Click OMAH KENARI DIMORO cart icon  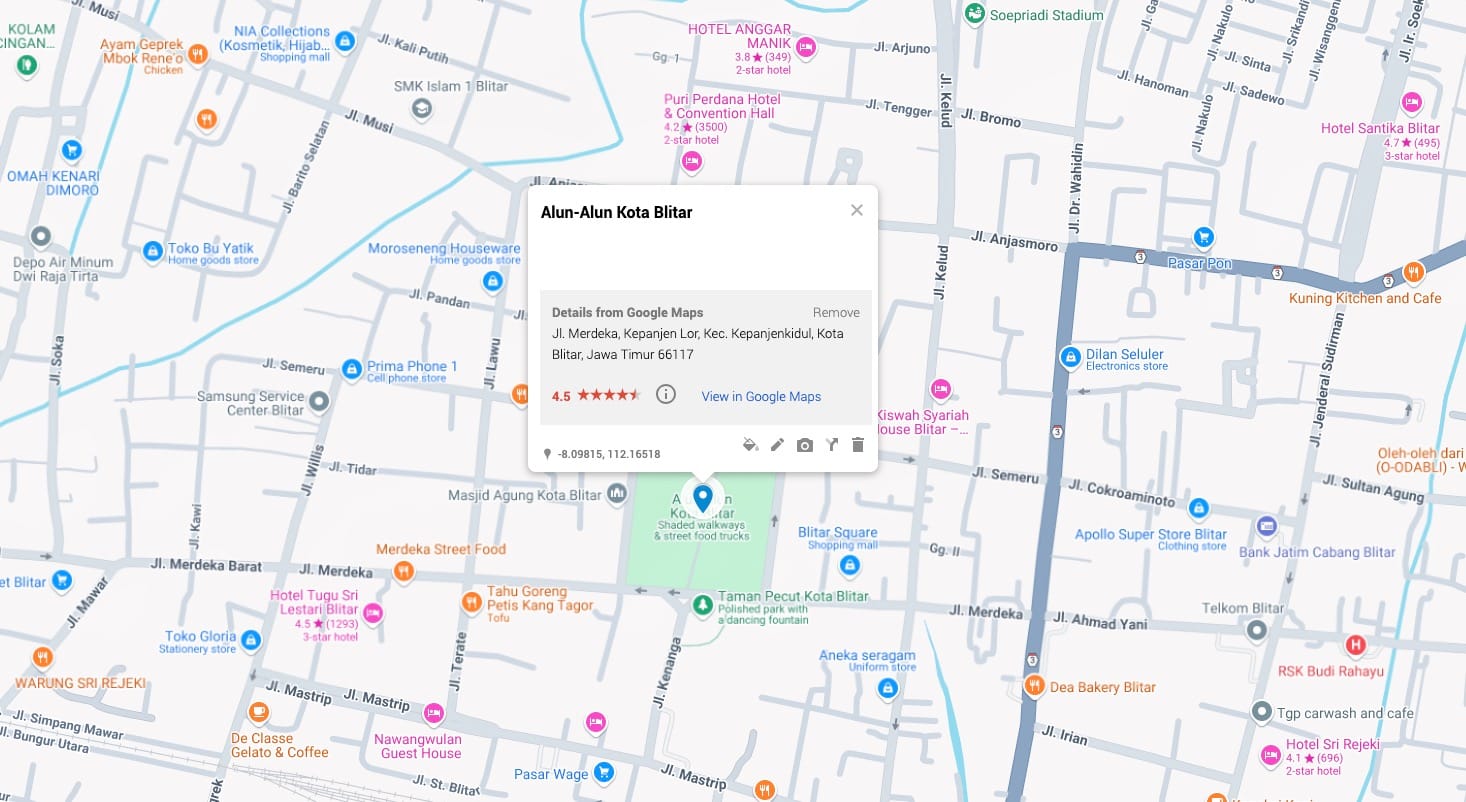(71, 151)
